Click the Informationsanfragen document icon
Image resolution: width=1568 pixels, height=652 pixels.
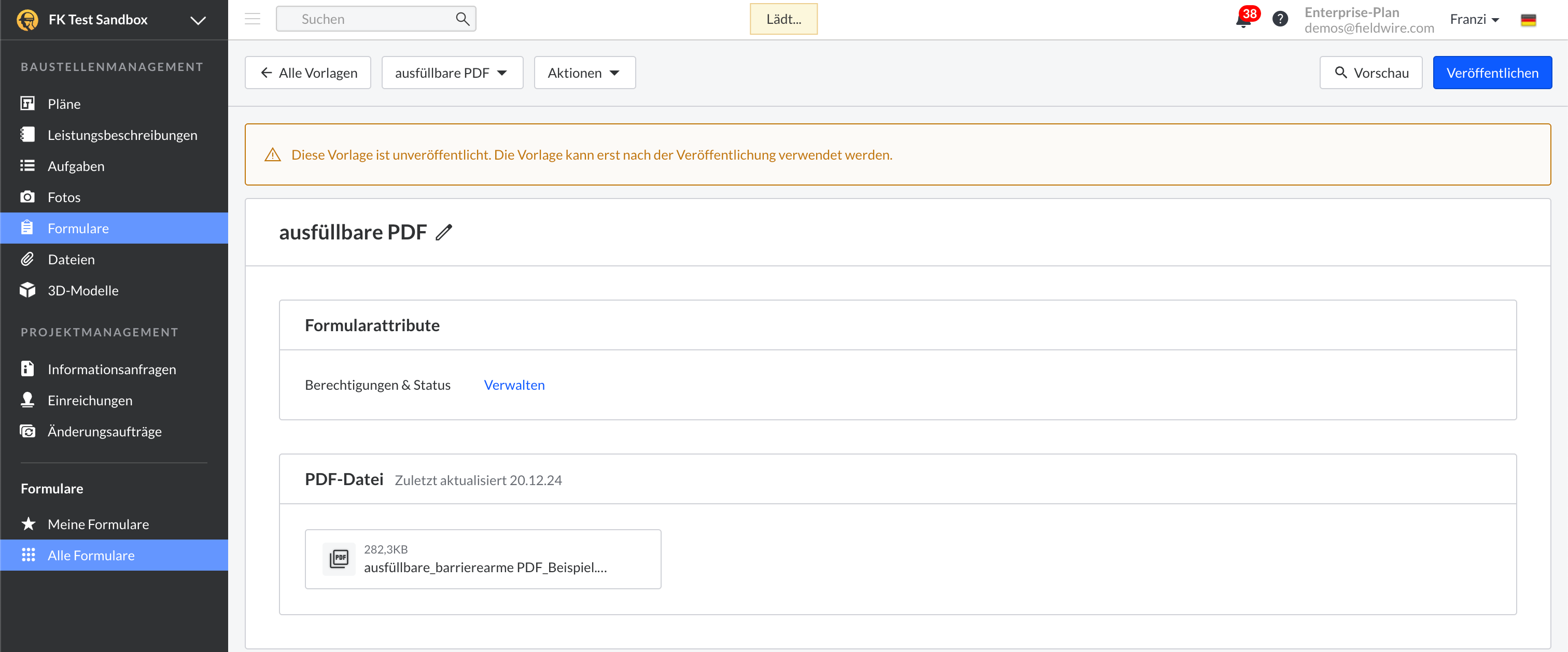[x=27, y=368]
